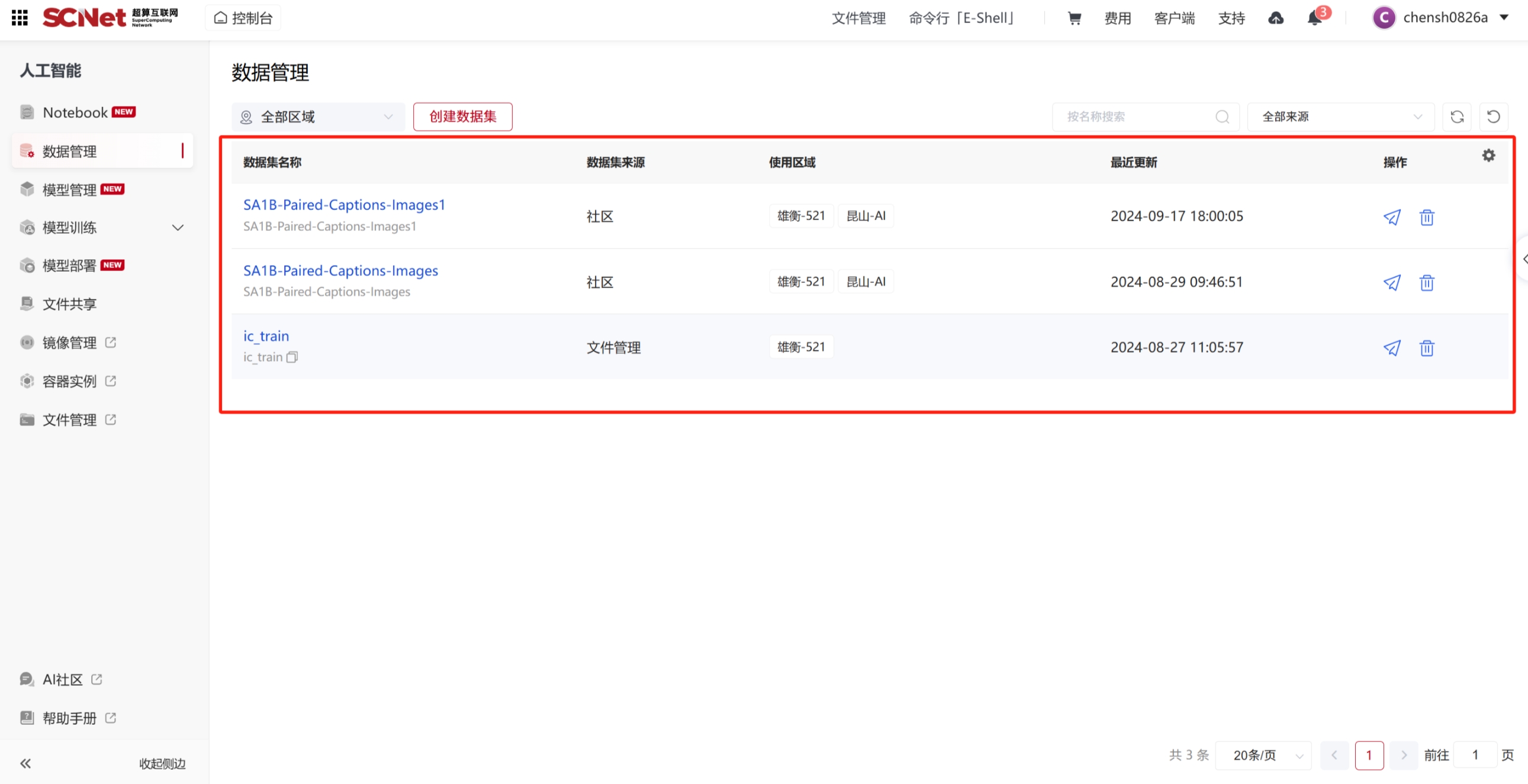1528x784 pixels.
Task: Collapse the sidebar with double-arrow icon
Action: click(x=25, y=763)
